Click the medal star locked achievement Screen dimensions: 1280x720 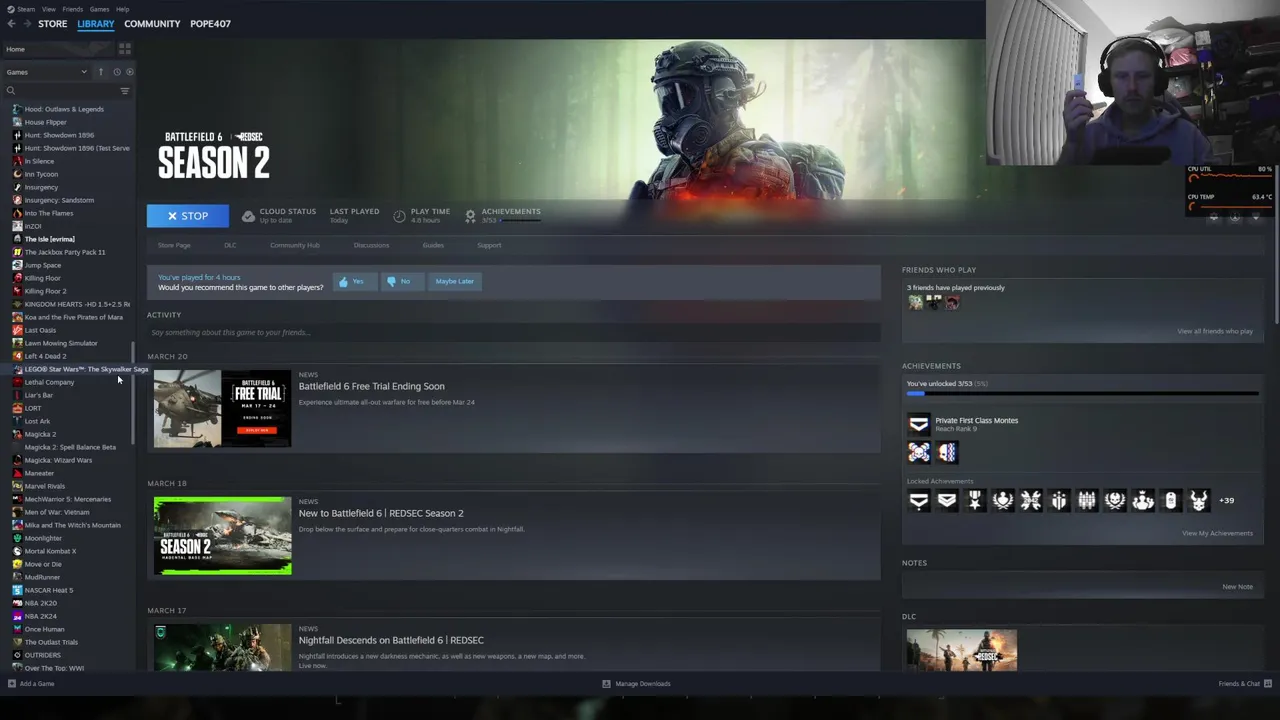pos(974,500)
